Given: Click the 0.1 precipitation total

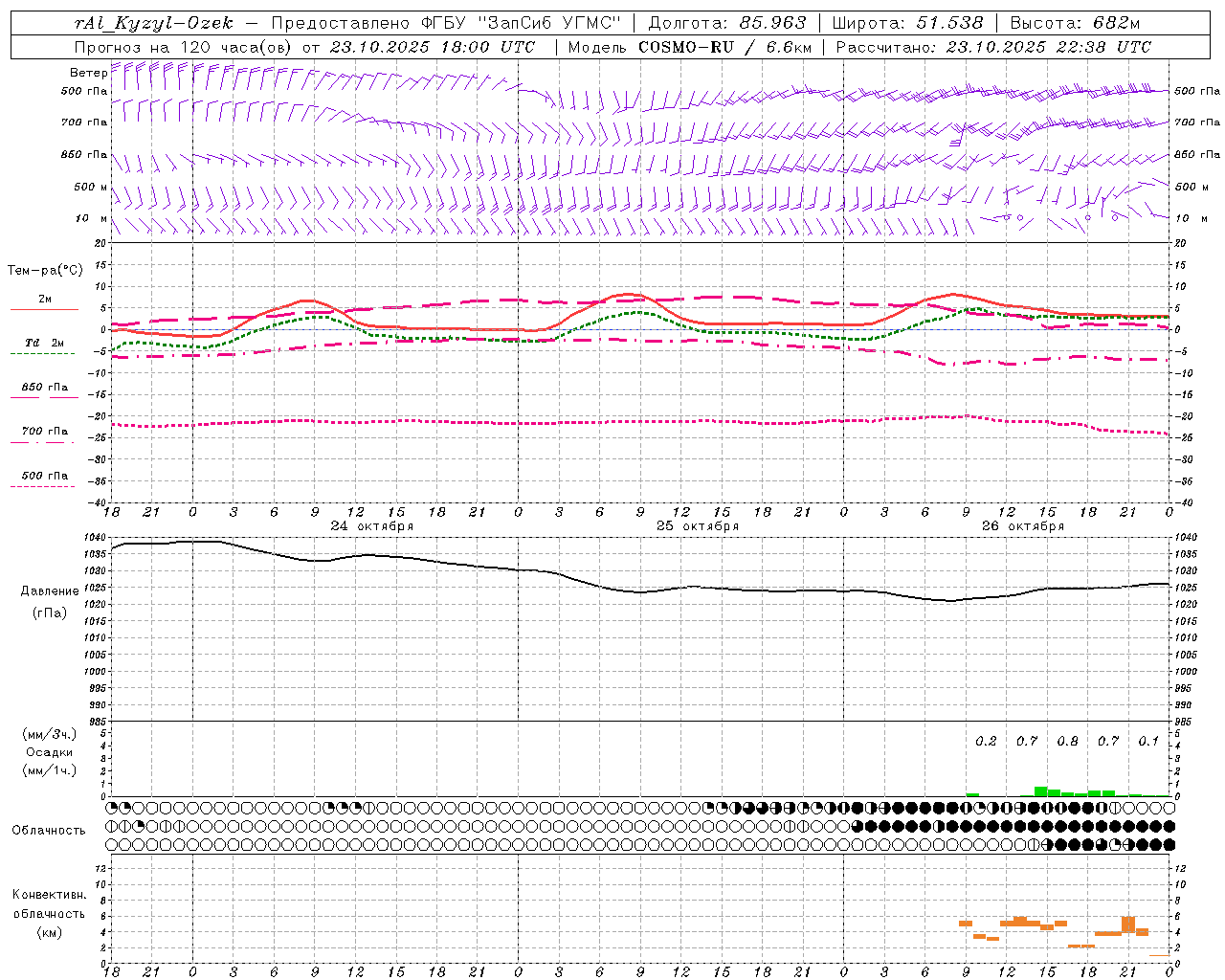Looking at the screenshot, I should 1148,741.
